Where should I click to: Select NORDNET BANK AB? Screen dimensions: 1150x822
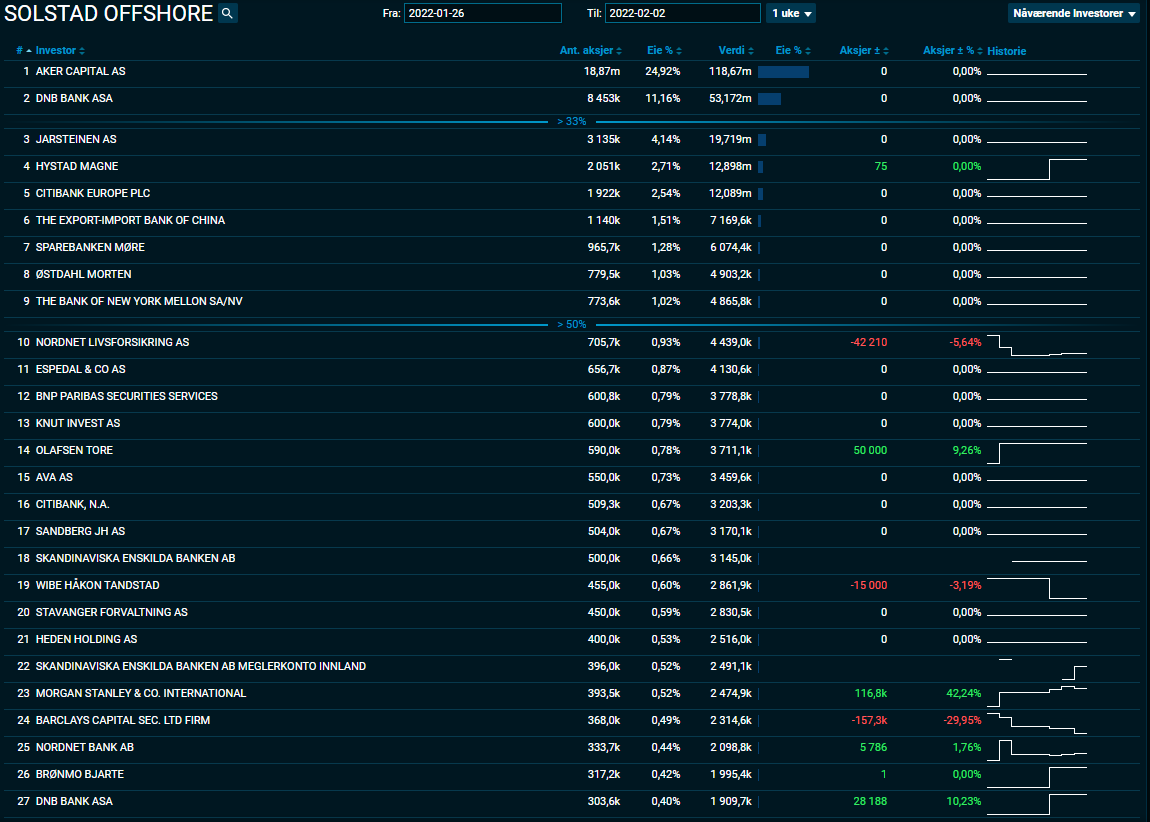click(x=85, y=747)
